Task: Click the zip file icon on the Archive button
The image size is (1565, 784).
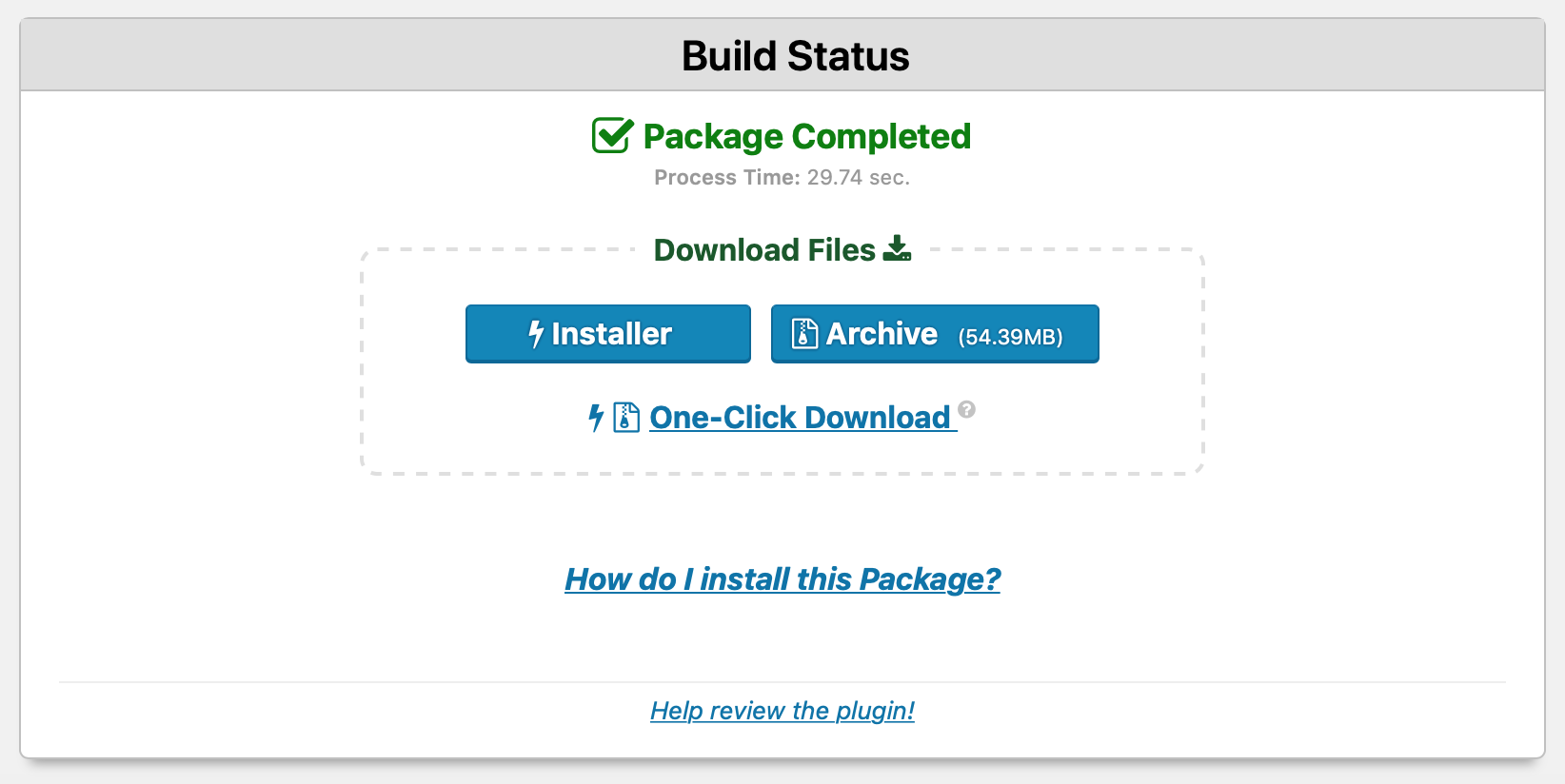Action: click(804, 334)
